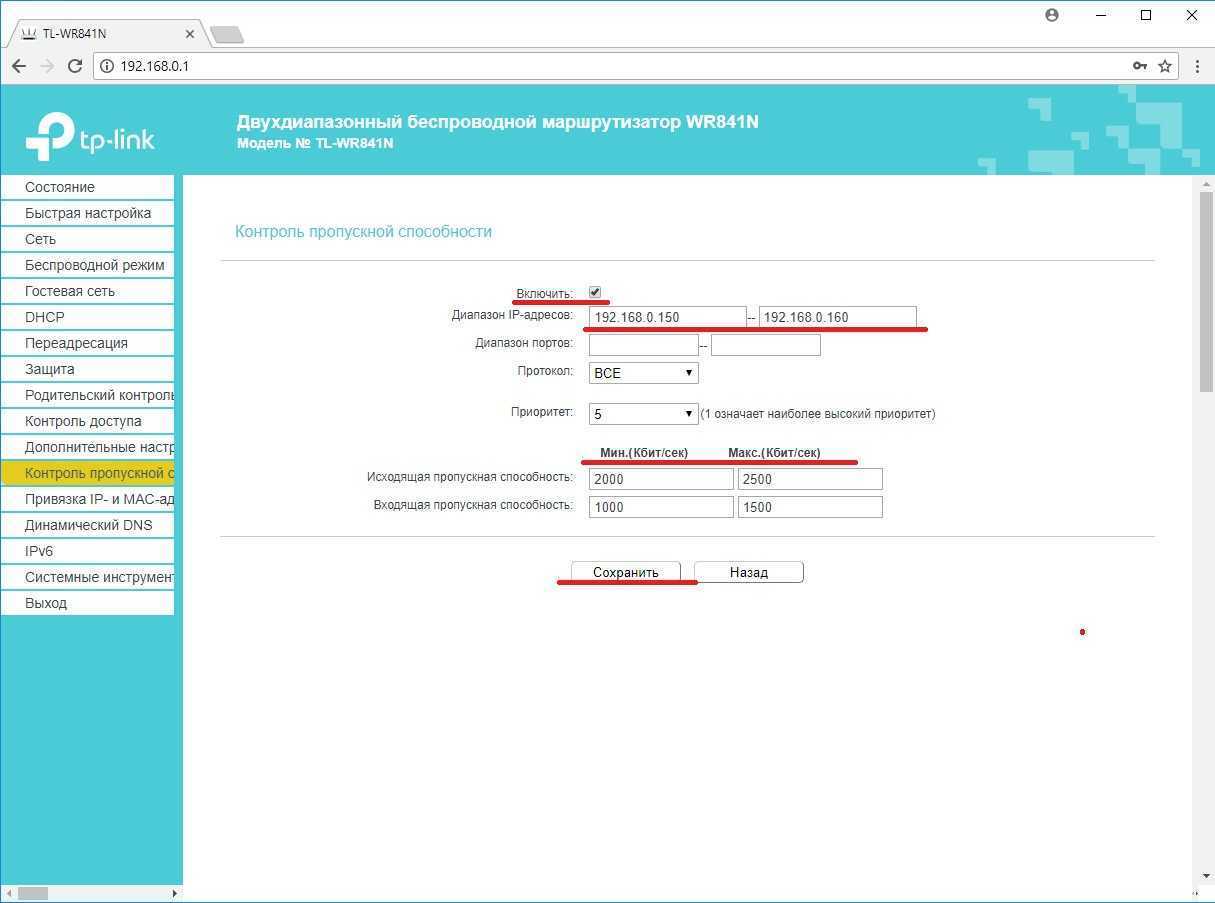
Task: Open saved passwords key icon
Action: tap(1139, 66)
